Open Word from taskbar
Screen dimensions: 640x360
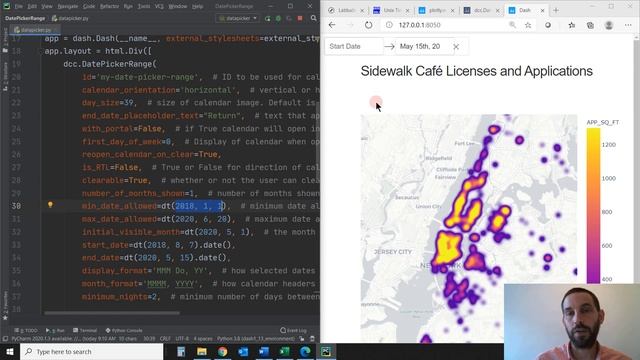coord(264,351)
